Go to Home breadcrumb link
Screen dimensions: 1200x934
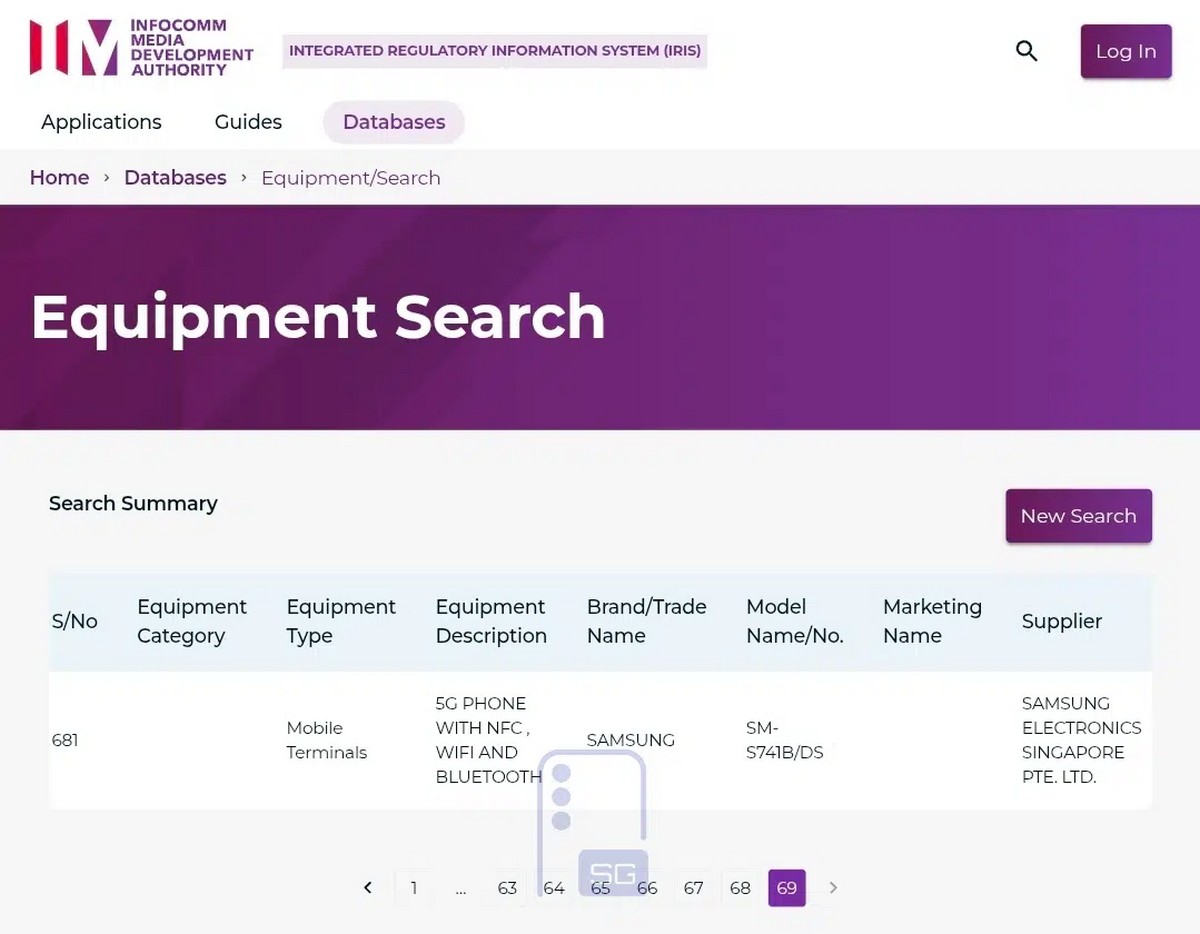pyautogui.click(x=59, y=178)
